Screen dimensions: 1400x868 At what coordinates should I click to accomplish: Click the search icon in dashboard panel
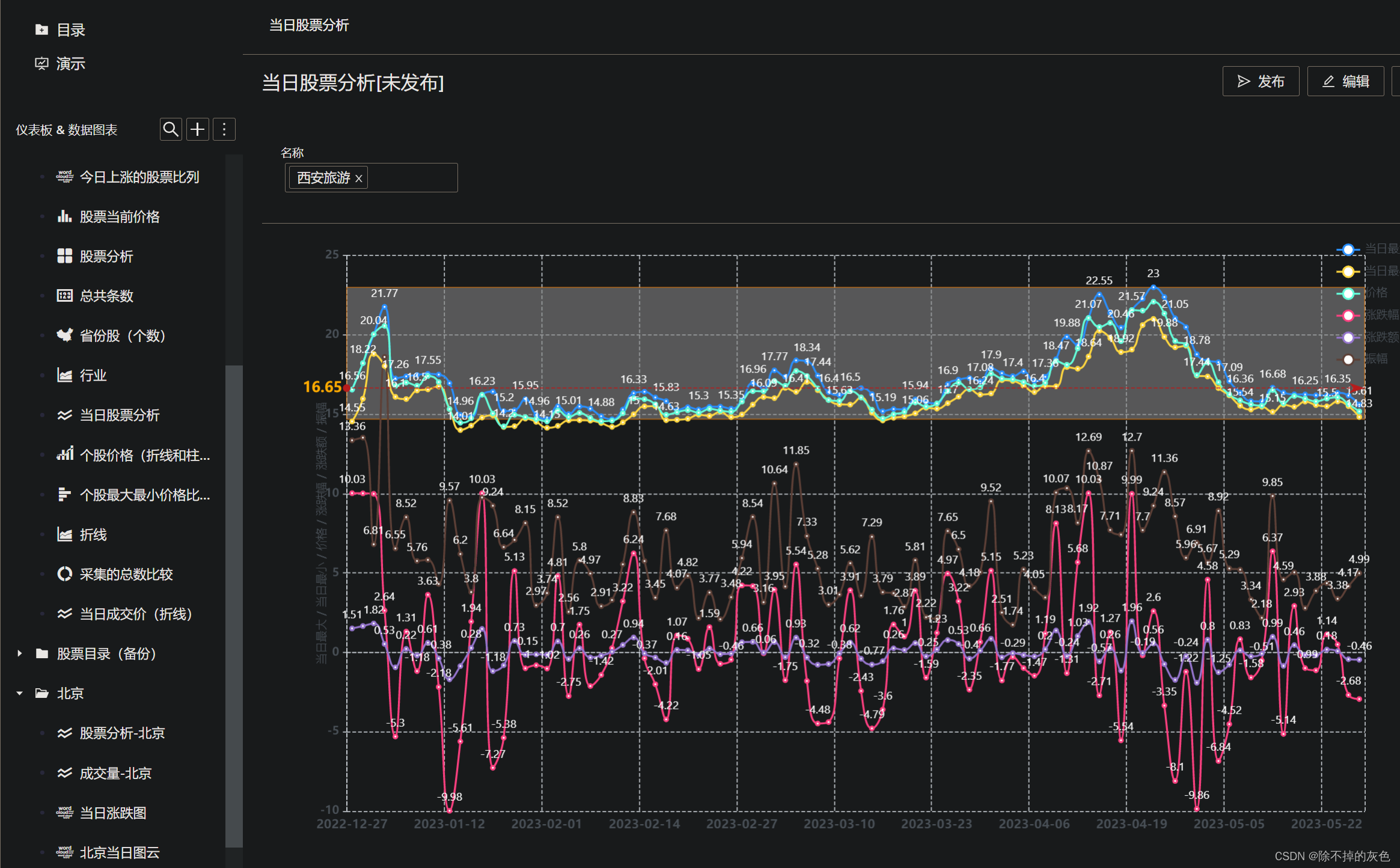[x=171, y=129]
